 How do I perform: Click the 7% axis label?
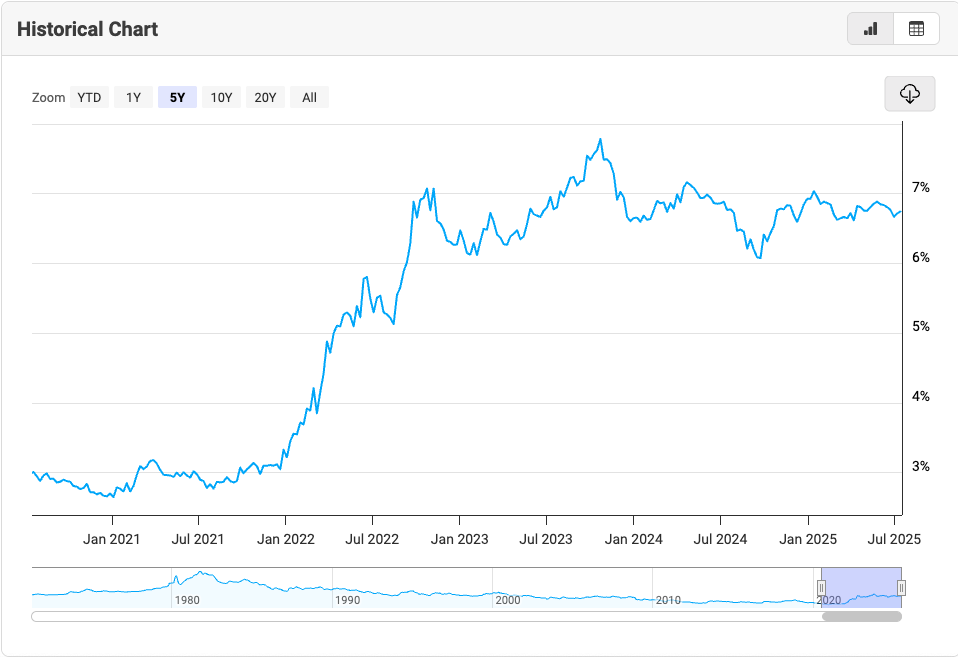[921, 188]
